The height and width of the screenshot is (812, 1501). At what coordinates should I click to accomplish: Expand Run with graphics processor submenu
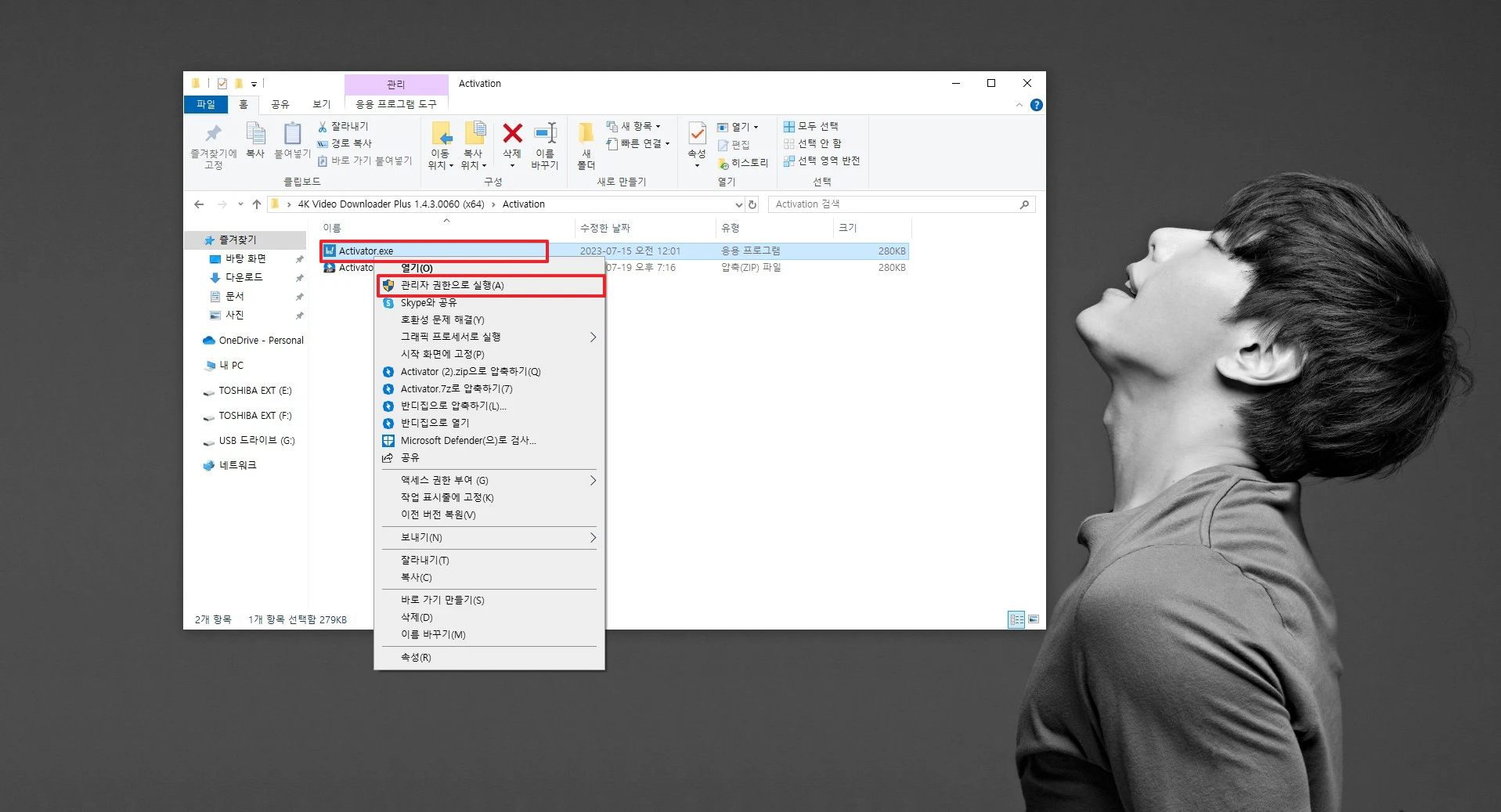coord(489,337)
